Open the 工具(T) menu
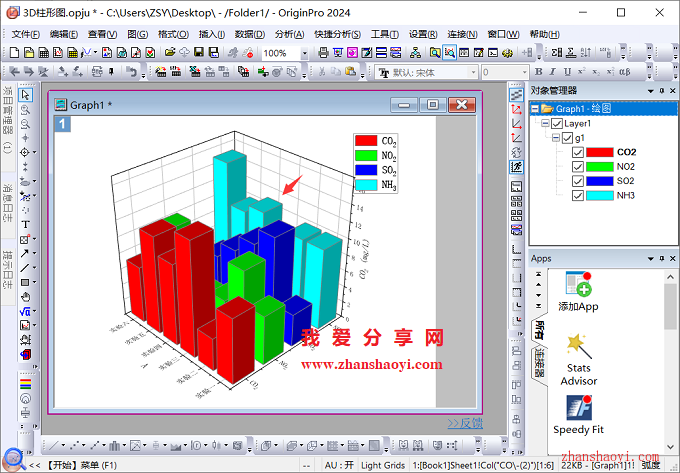This screenshot has width=680, height=473. [x=384, y=34]
